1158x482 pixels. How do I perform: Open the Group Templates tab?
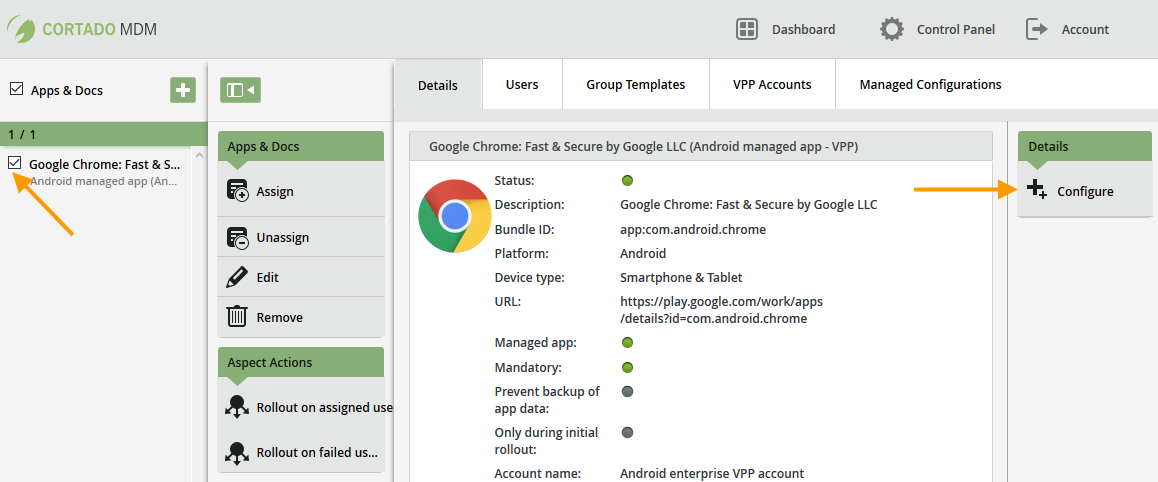tap(636, 84)
